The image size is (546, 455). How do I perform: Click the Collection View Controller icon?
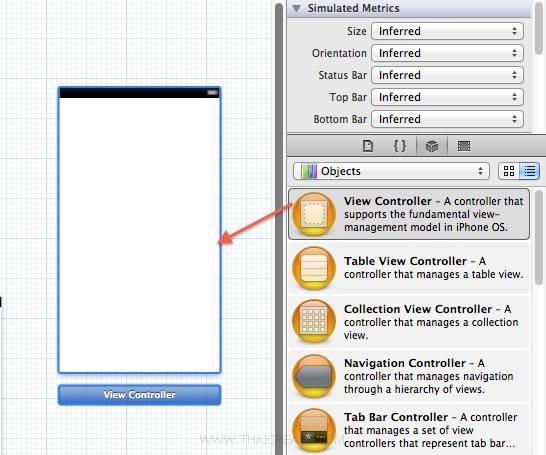pyautogui.click(x=314, y=321)
